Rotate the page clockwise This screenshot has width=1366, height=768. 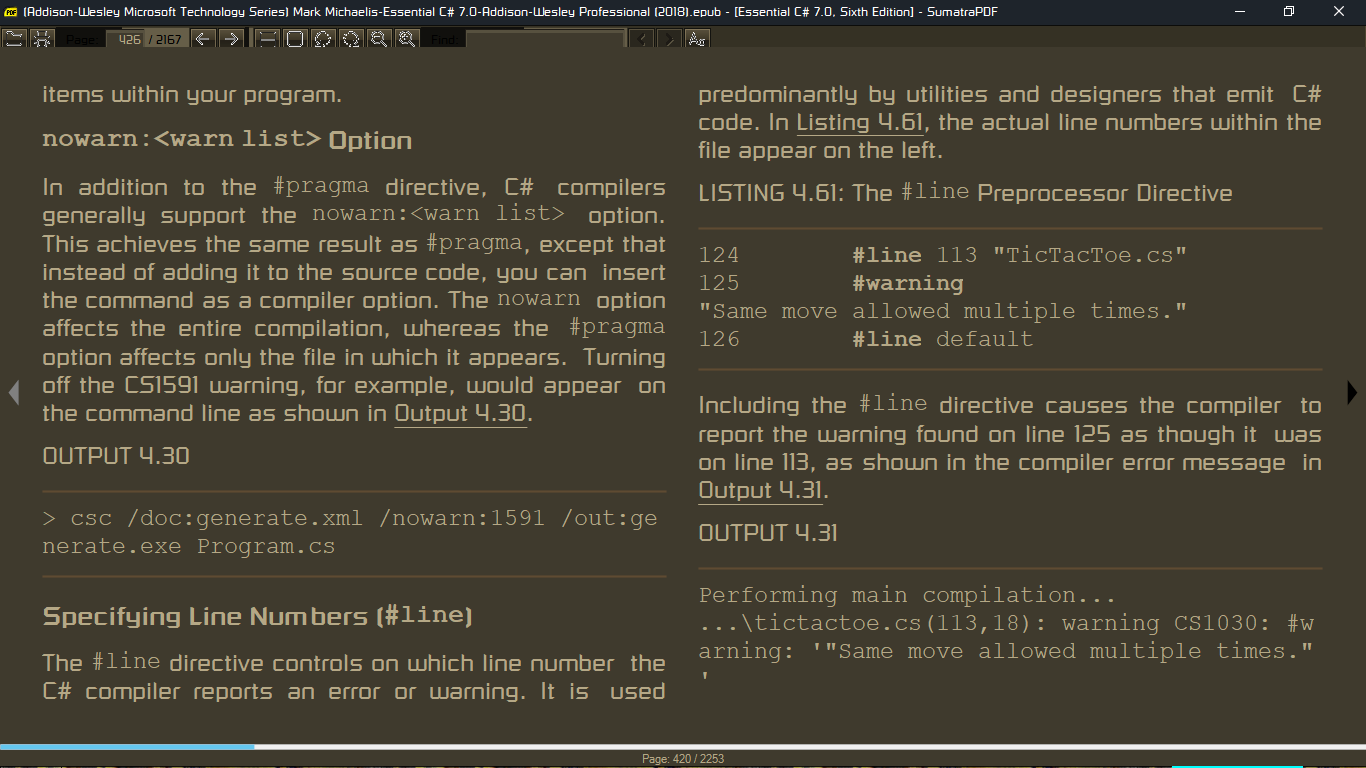(x=349, y=38)
